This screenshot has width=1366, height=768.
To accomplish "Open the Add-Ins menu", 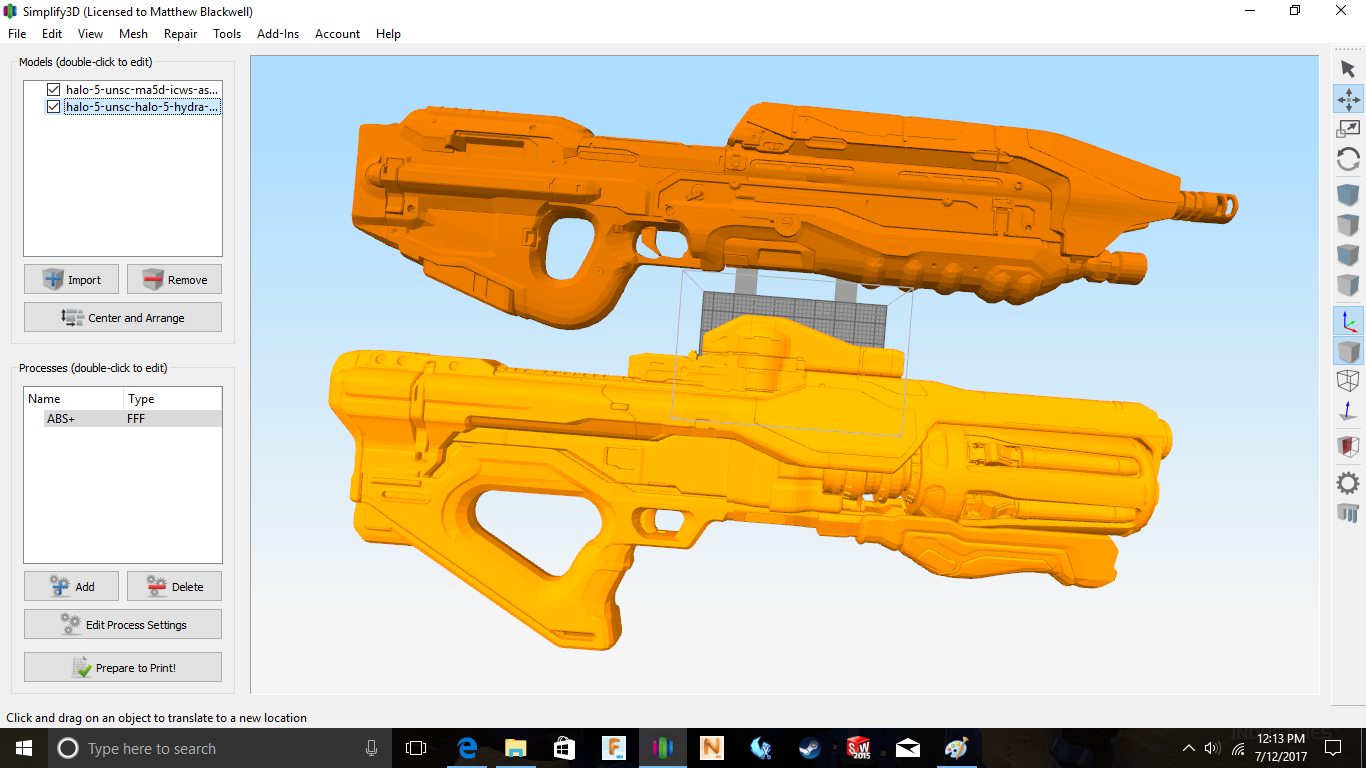I will tap(278, 33).
